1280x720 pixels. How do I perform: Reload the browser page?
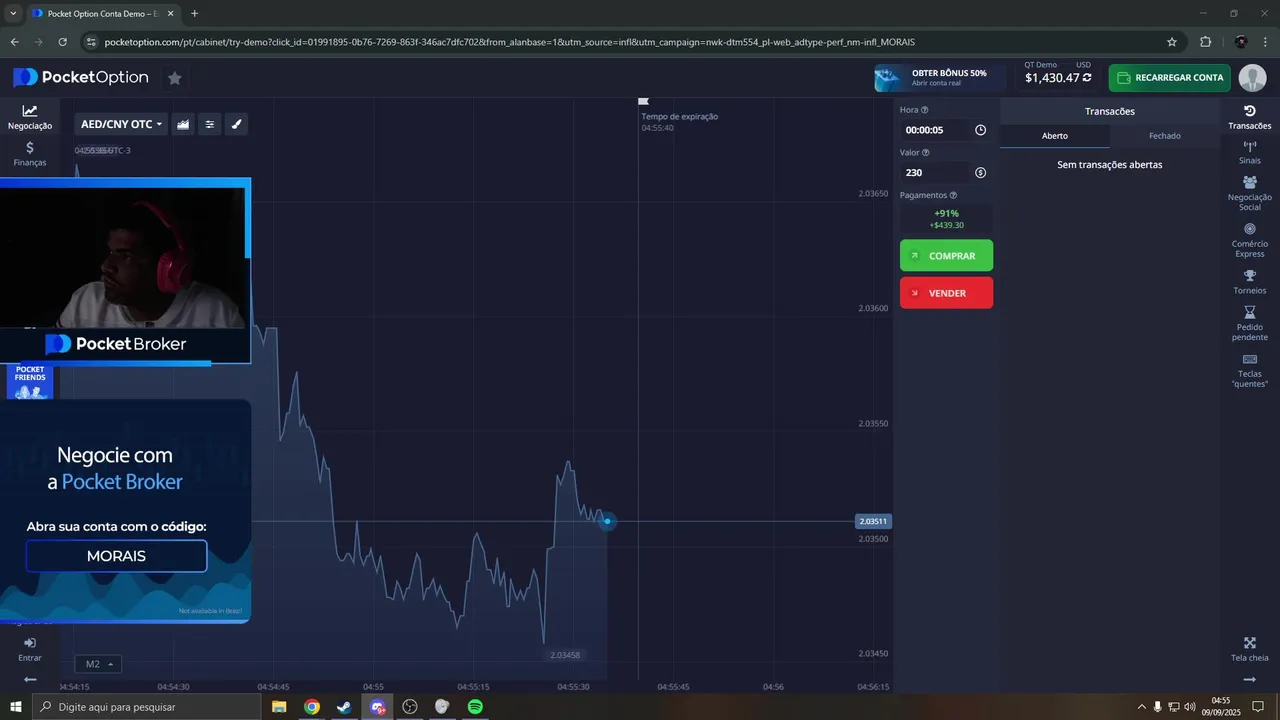[62, 42]
